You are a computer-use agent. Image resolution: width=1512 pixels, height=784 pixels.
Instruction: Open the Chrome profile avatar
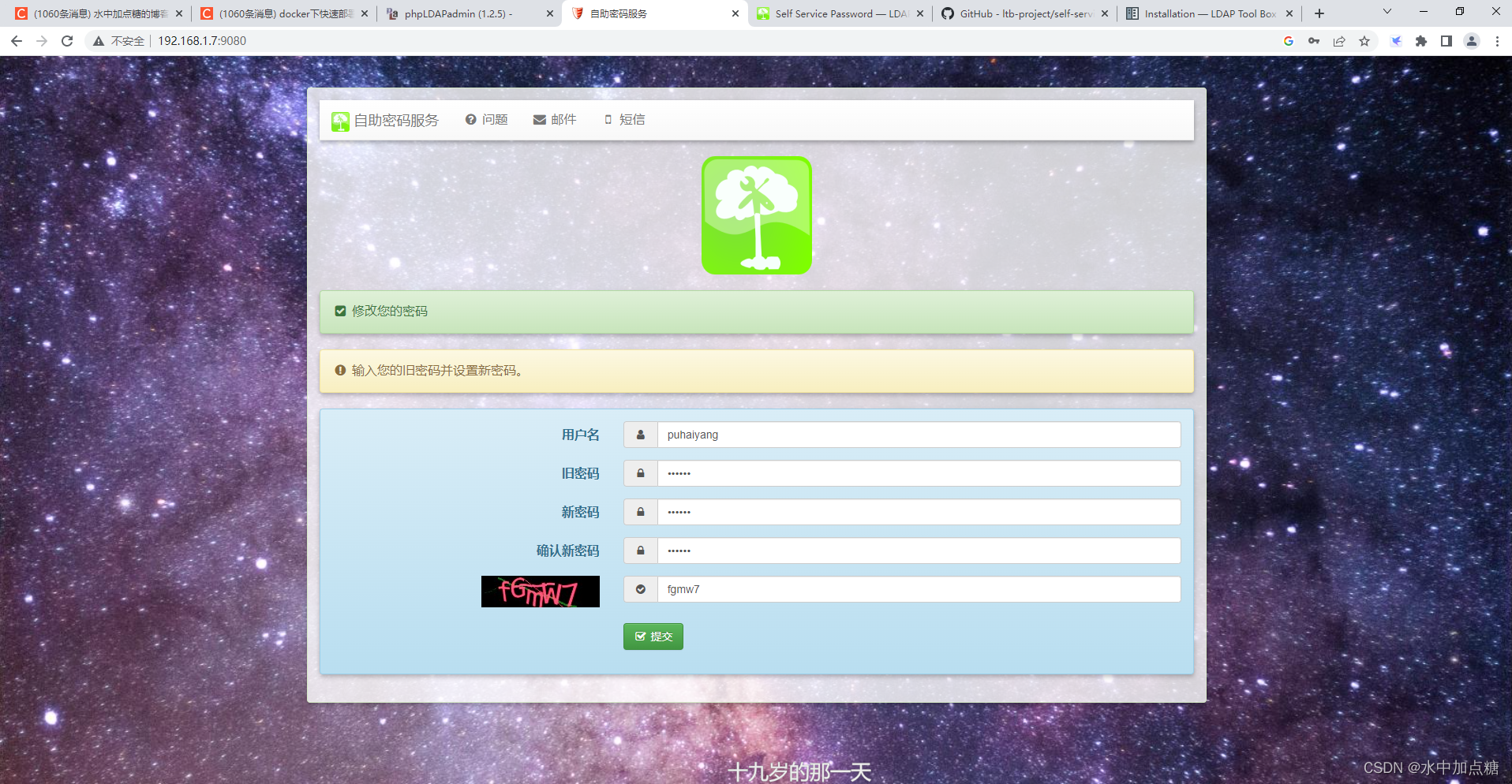point(1472,41)
